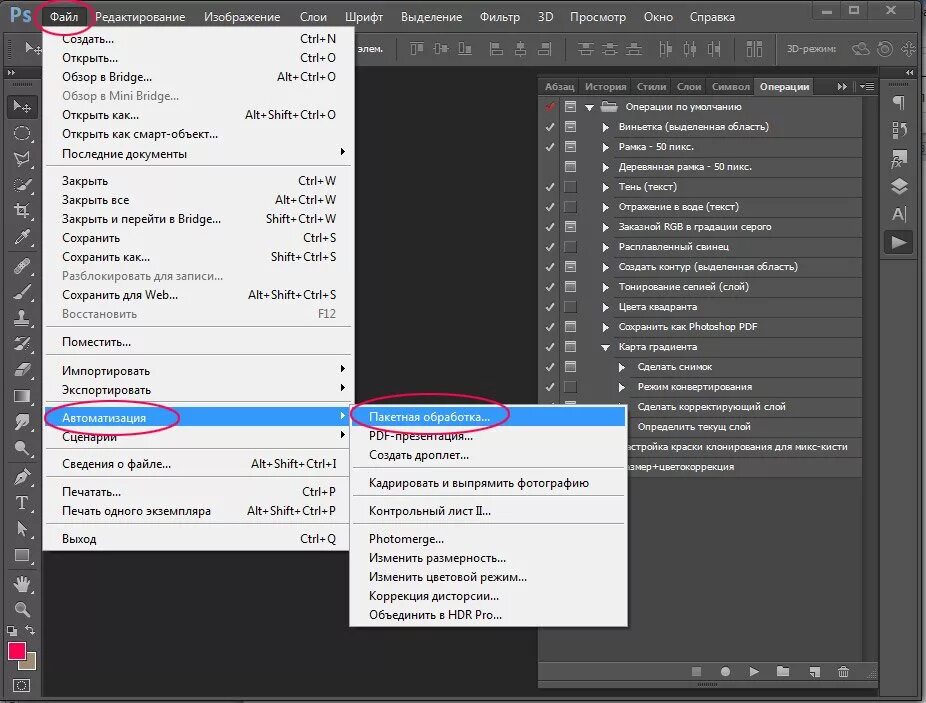
Task: Select the Clone Stamp tool
Action: coord(22,318)
